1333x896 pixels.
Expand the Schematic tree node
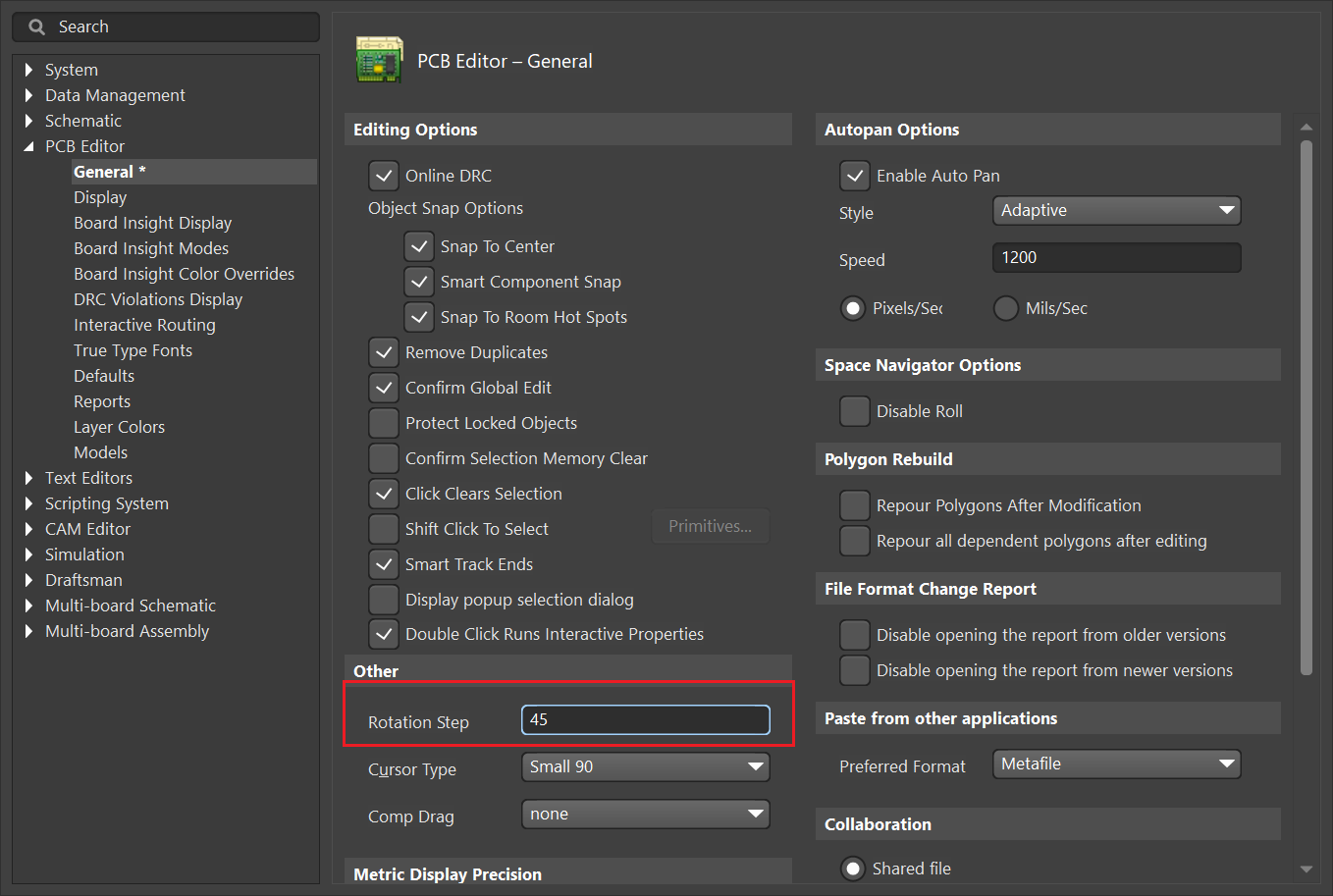point(28,121)
